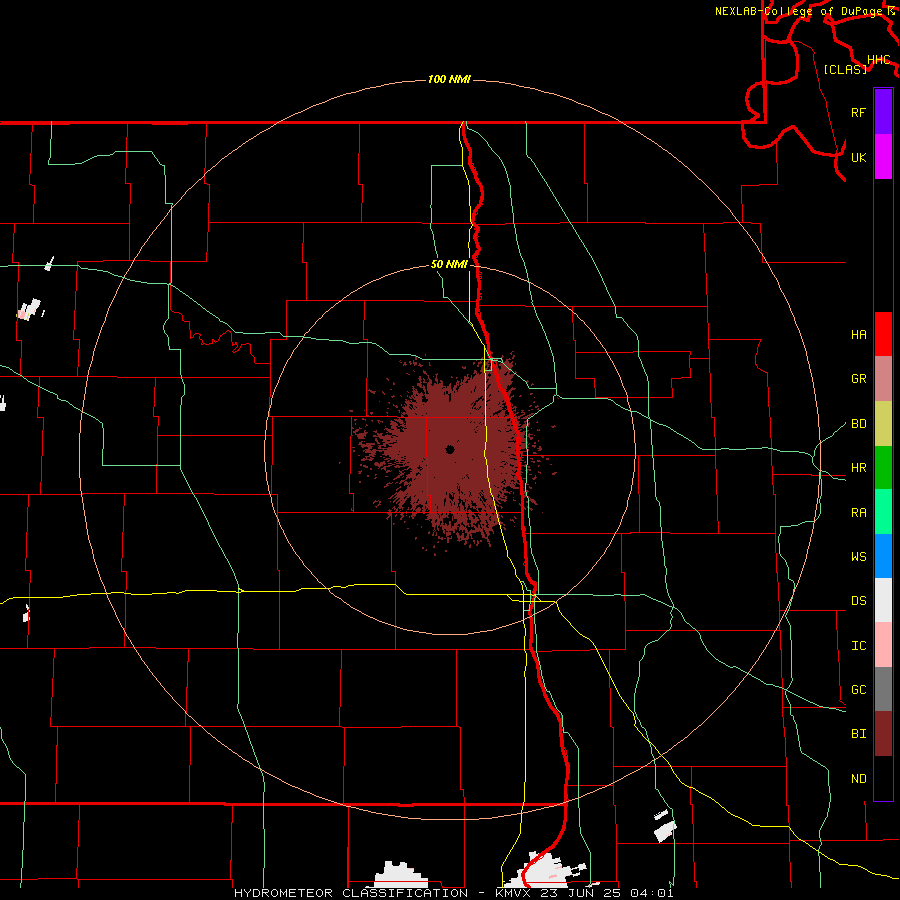The image size is (900, 900).
Task: Click the BD yellow legend swatch
Action: (883, 424)
